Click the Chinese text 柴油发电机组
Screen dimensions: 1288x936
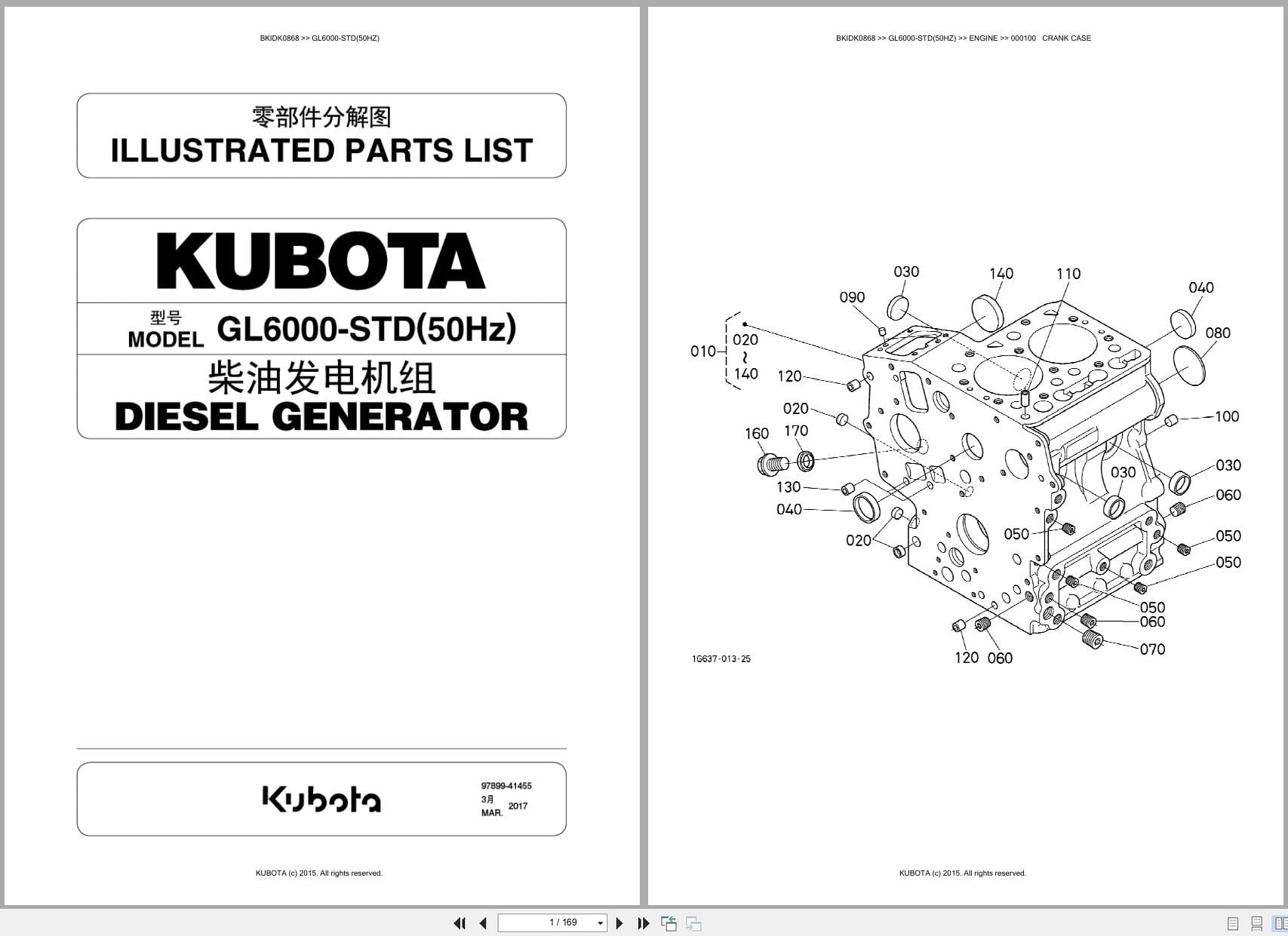coord(321,378)
